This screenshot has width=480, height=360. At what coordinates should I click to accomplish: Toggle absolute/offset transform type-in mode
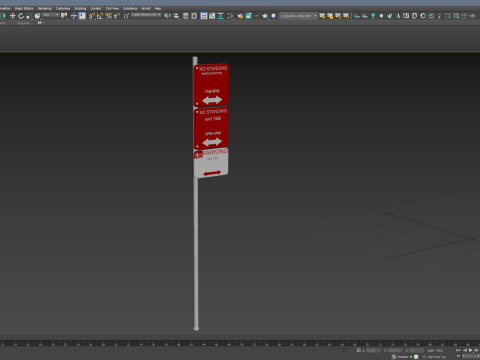(x=359, y=350)
